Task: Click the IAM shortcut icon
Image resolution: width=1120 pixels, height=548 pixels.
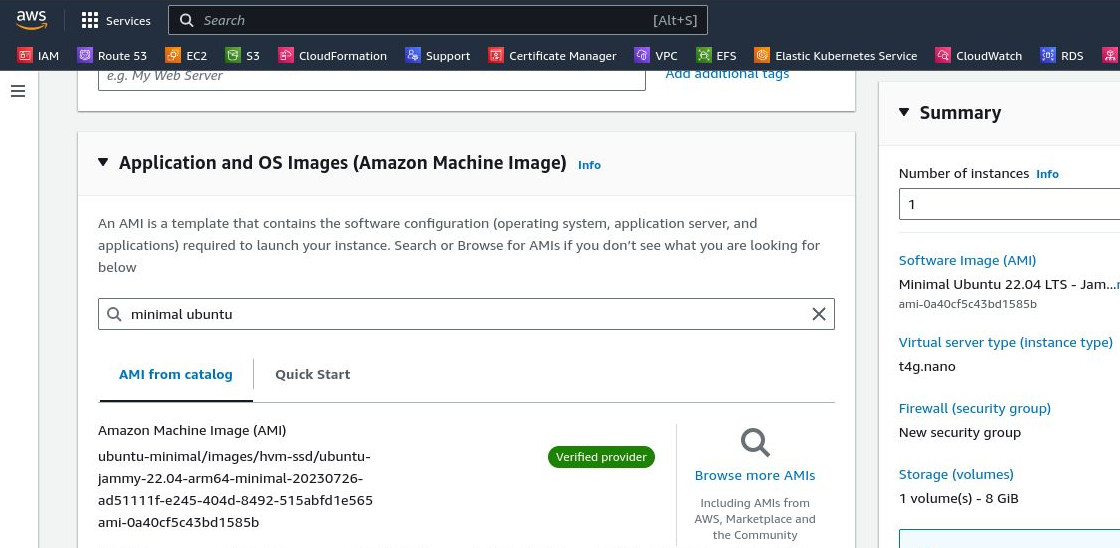Action: click(x=25, y=56)
